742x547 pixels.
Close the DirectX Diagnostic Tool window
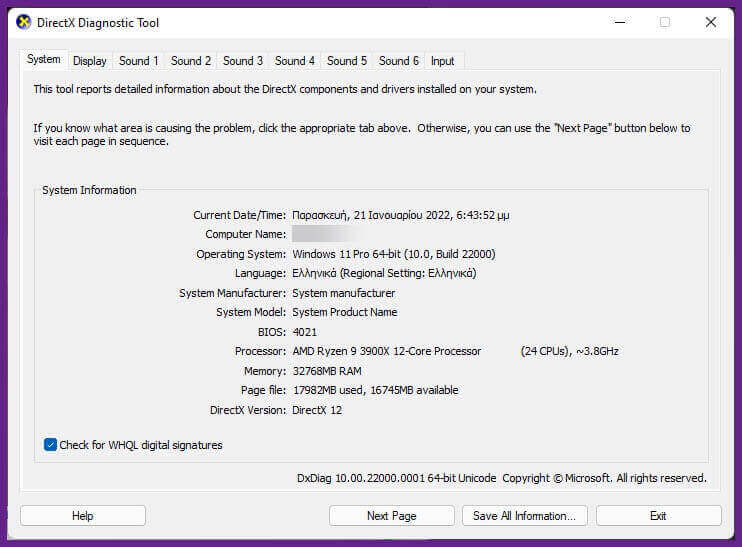coord(711,22)
